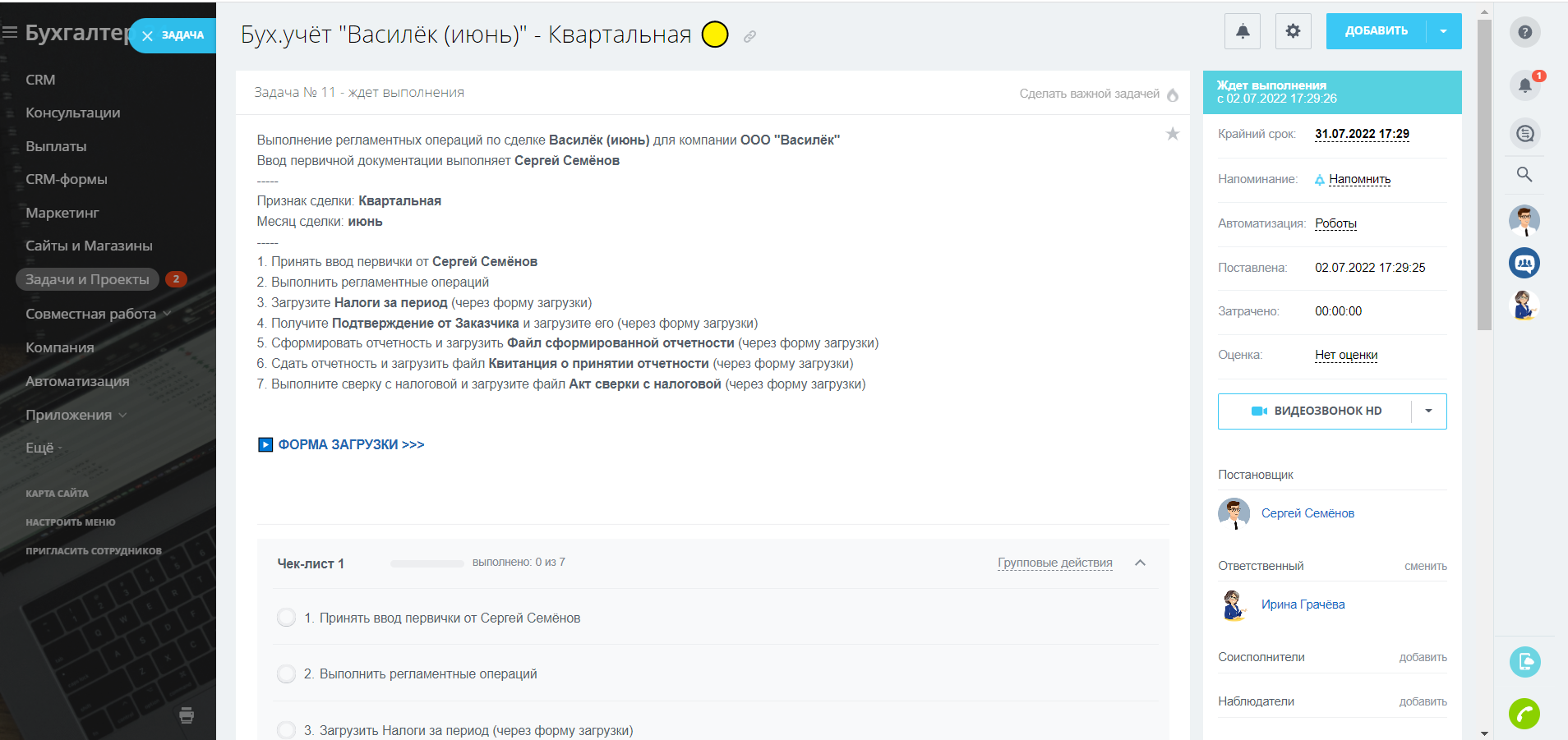Open task settings gear icon

click(1293, 31)
